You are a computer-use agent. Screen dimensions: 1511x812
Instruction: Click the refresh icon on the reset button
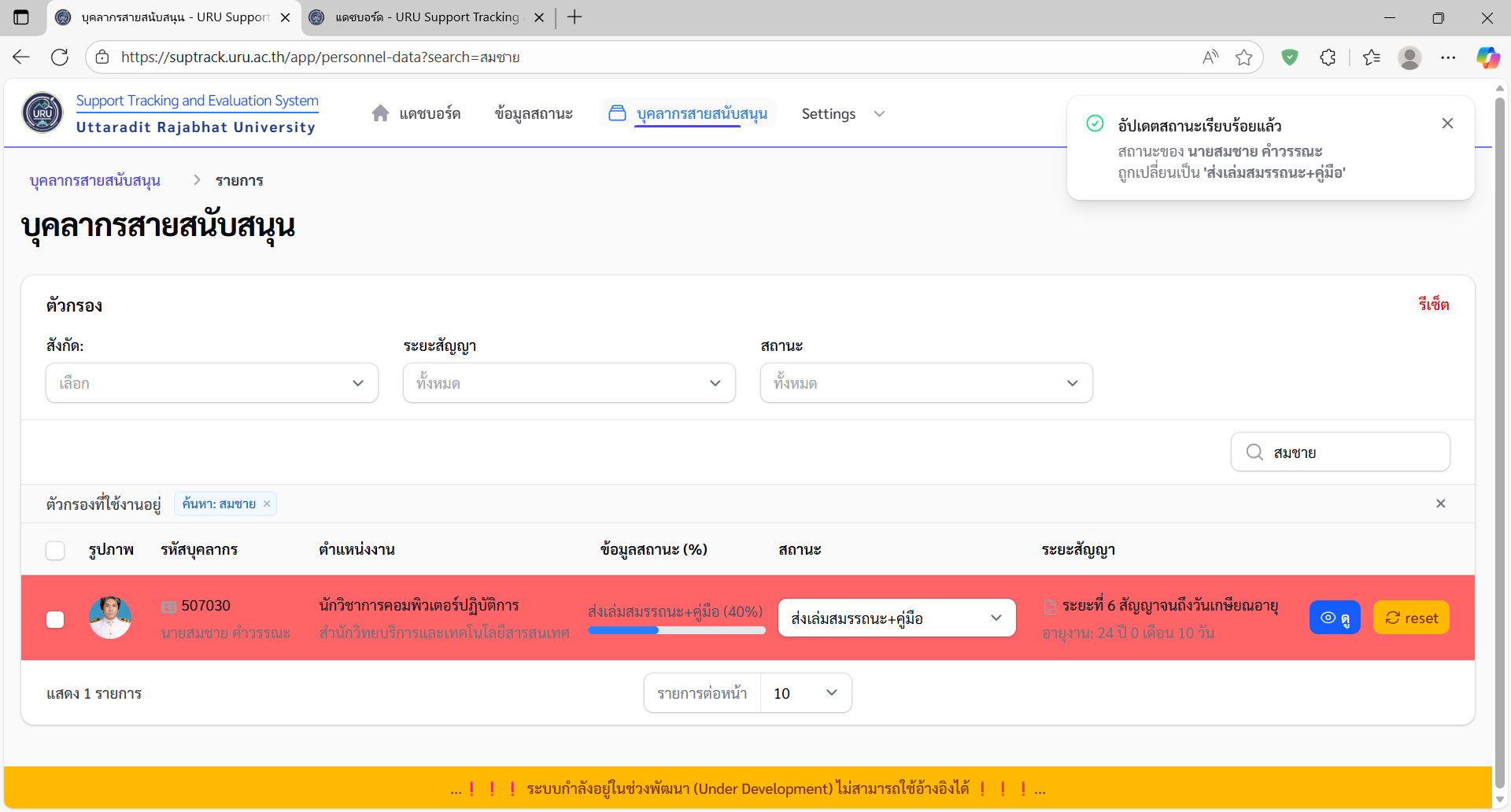tap(1391, 617)
